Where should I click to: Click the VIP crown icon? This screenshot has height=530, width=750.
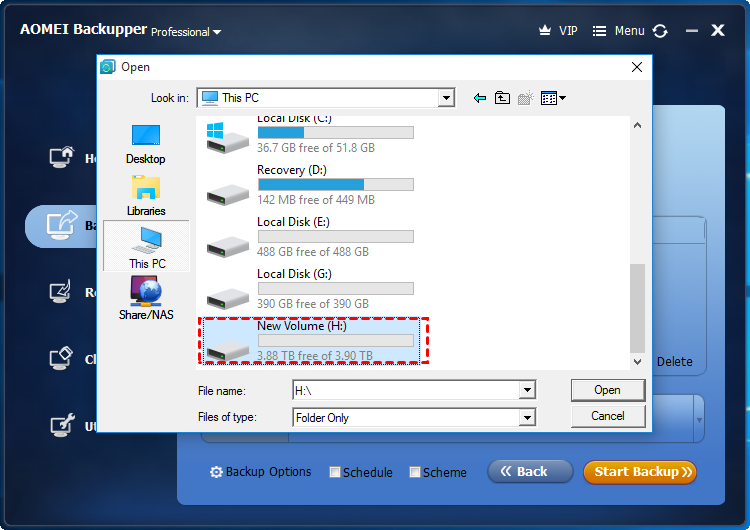545,31
